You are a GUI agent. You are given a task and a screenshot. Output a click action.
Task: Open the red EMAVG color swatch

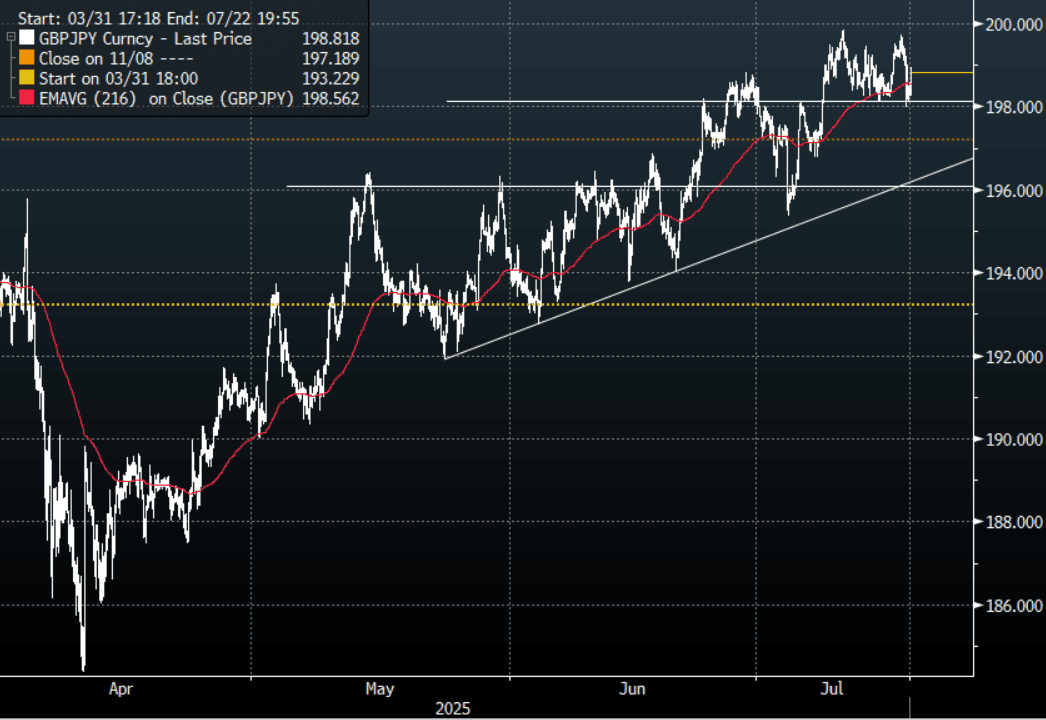click(26, 98)
